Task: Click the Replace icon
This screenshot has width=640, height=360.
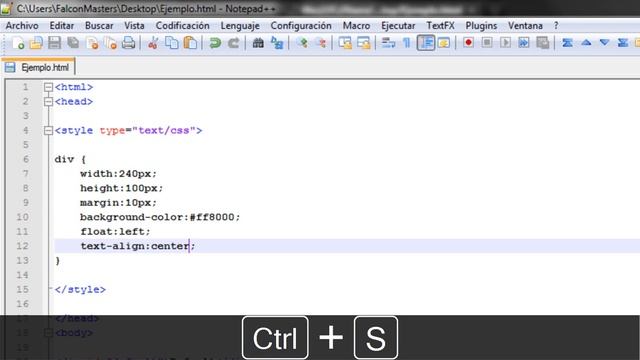Action: pos(277,42)
